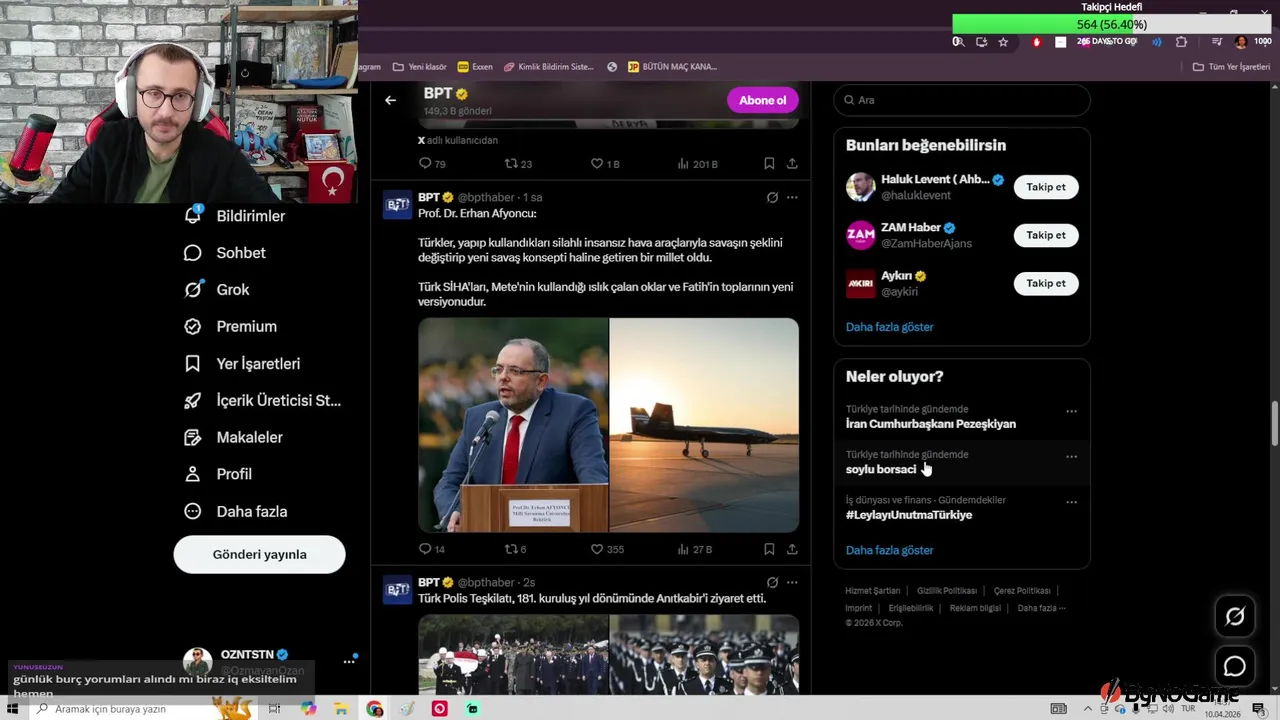Open view stats showing 27 B

point(695,549)
